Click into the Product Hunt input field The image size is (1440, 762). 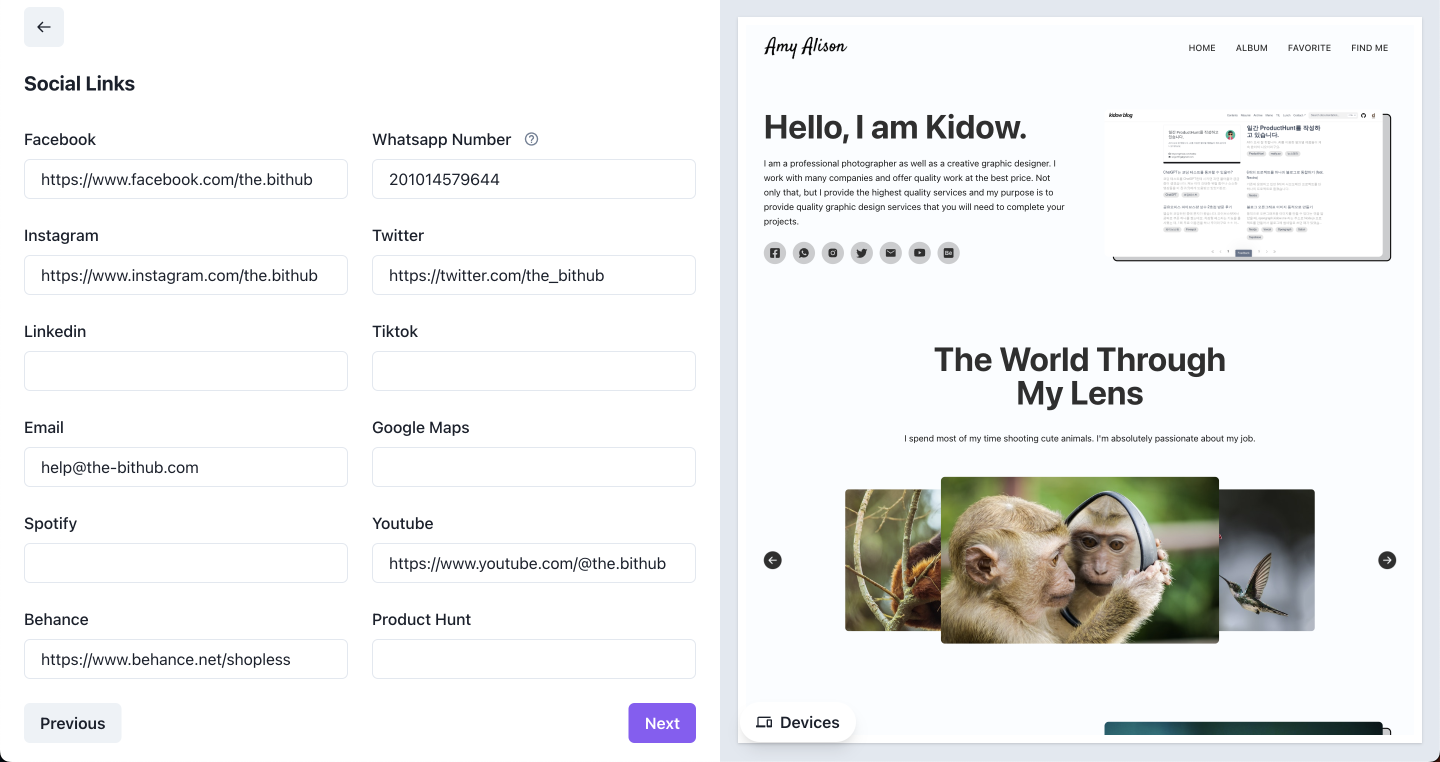(x=533, y=659)
